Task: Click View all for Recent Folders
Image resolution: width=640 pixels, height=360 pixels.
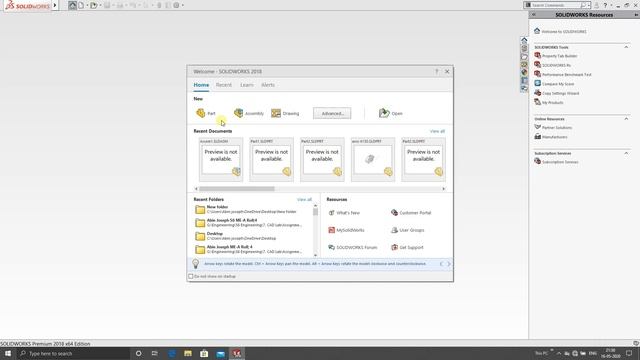Action: (x=304, y=199)
